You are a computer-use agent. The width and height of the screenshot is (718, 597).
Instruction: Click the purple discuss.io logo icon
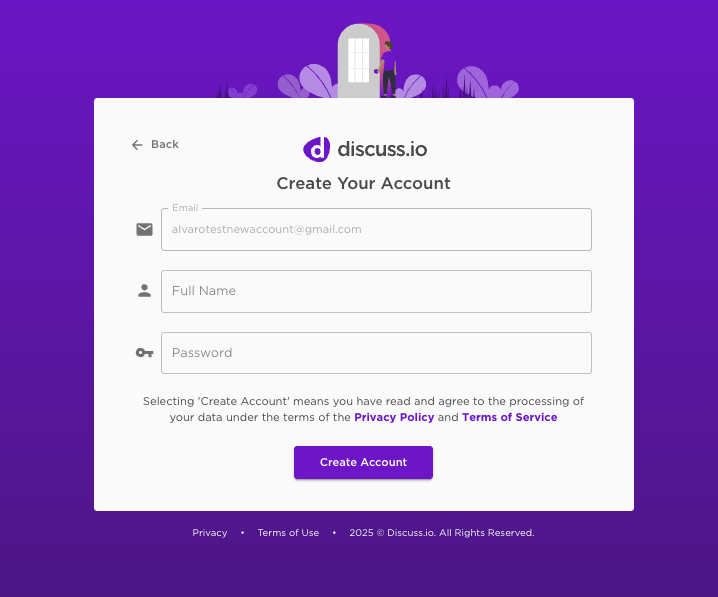pos(316,149)
